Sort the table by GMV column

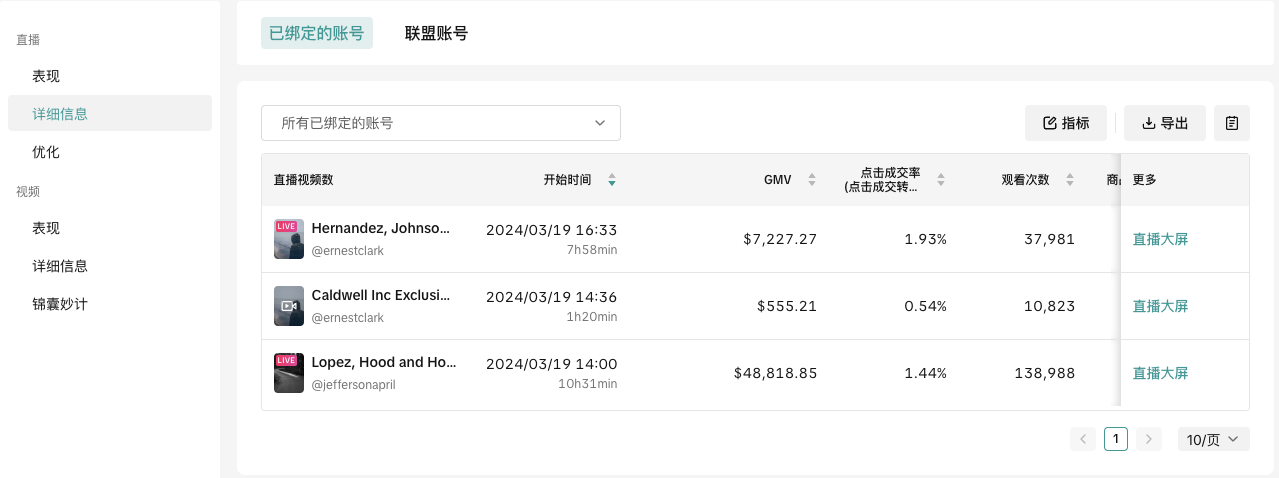[812, 180]
